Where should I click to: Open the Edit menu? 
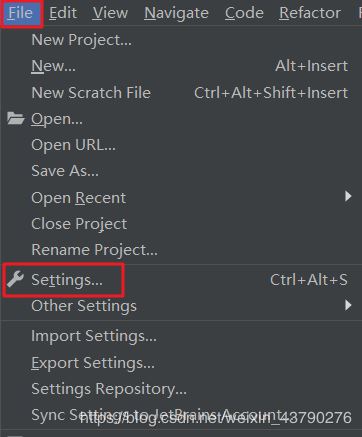click(x=63, y=13)
